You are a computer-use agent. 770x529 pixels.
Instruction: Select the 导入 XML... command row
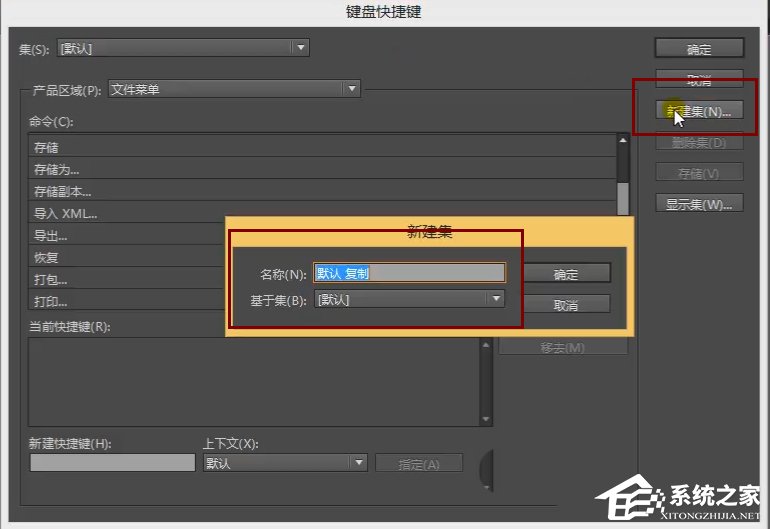point(323,213)
